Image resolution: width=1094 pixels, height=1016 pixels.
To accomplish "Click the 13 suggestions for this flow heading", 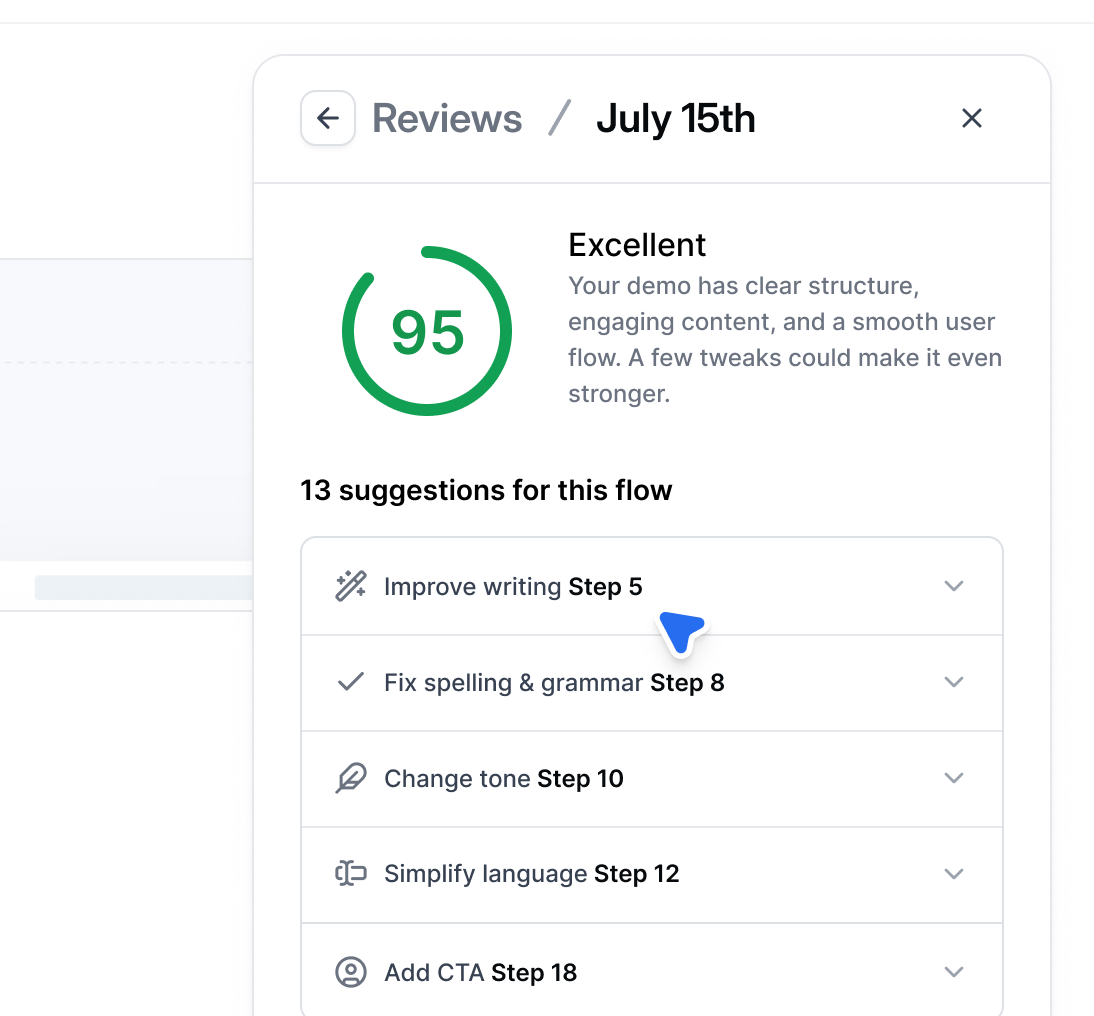I will click(486, 491).
